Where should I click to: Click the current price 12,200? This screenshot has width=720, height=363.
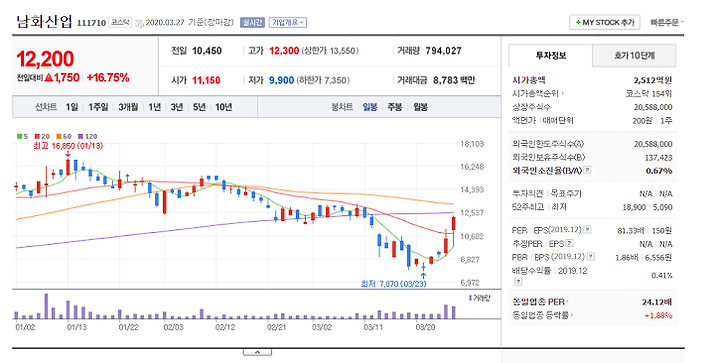click(x=45, y=59)
